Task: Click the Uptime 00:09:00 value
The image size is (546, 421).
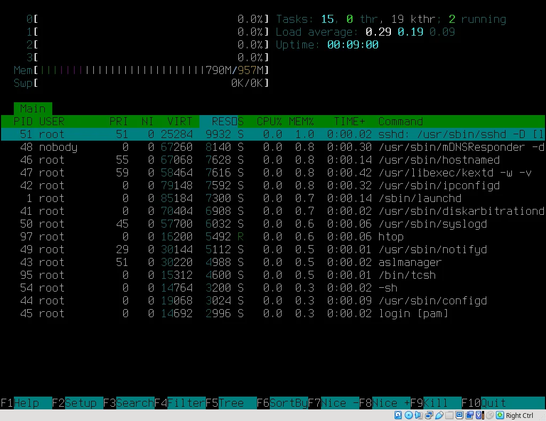Action: point(352,45)
